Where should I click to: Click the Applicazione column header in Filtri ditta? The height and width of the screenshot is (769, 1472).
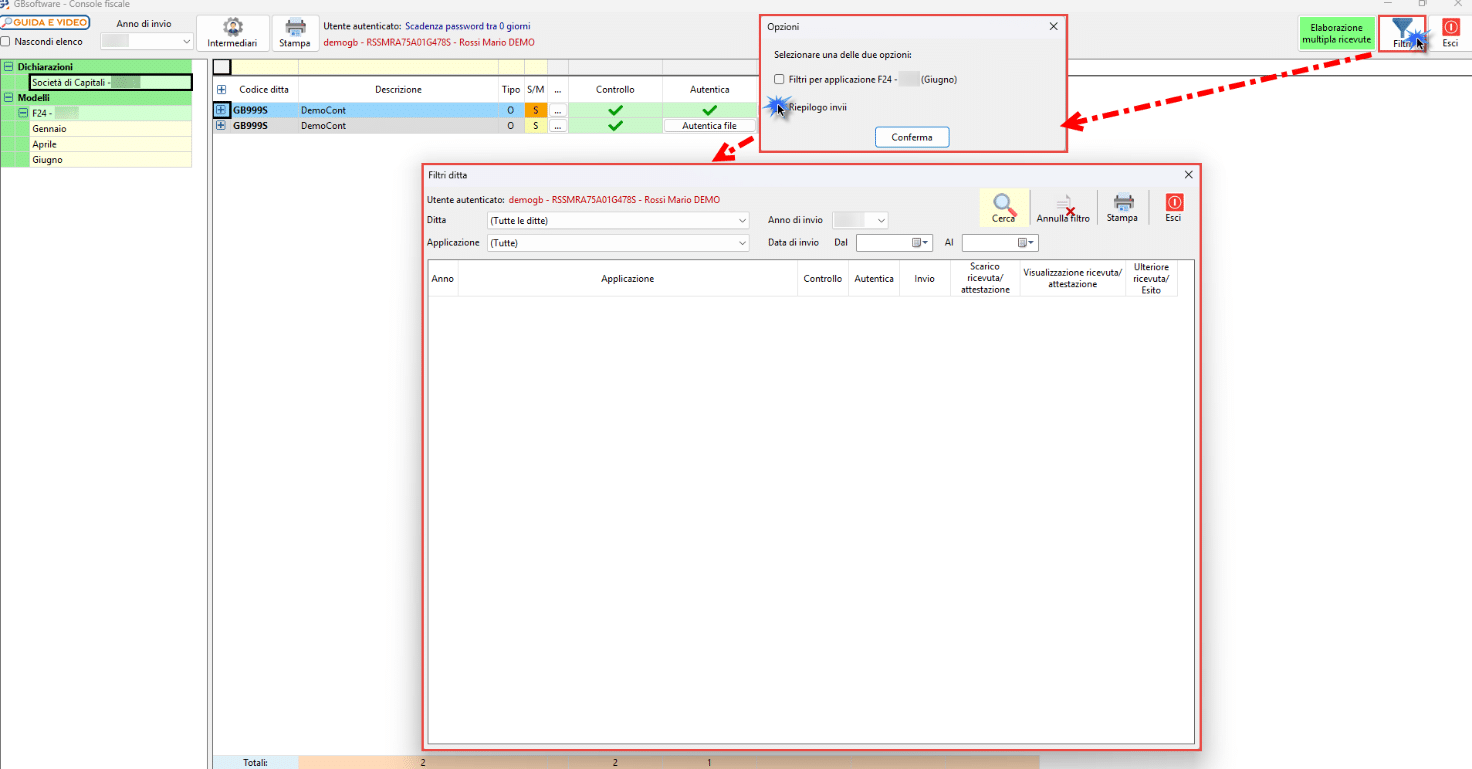pos(628,279)
